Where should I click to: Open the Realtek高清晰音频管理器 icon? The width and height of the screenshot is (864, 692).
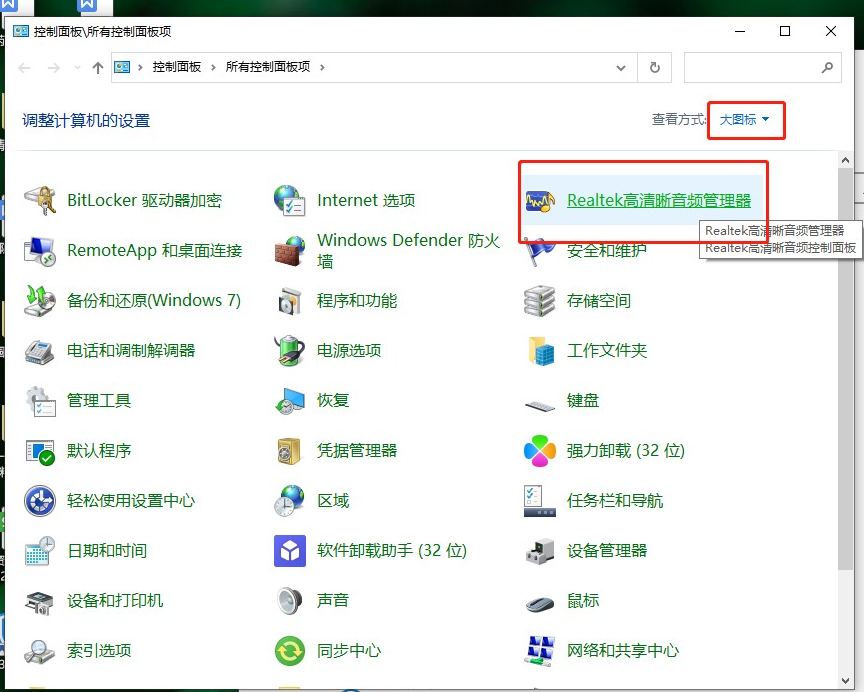(540, 201)
